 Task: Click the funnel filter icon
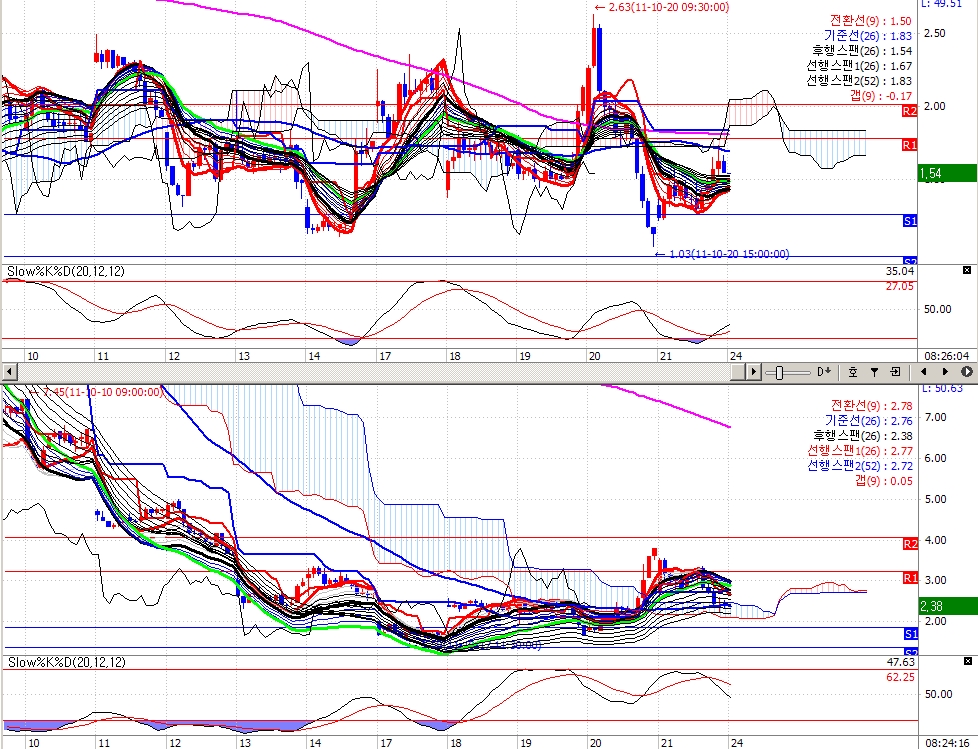click(874, 372)
